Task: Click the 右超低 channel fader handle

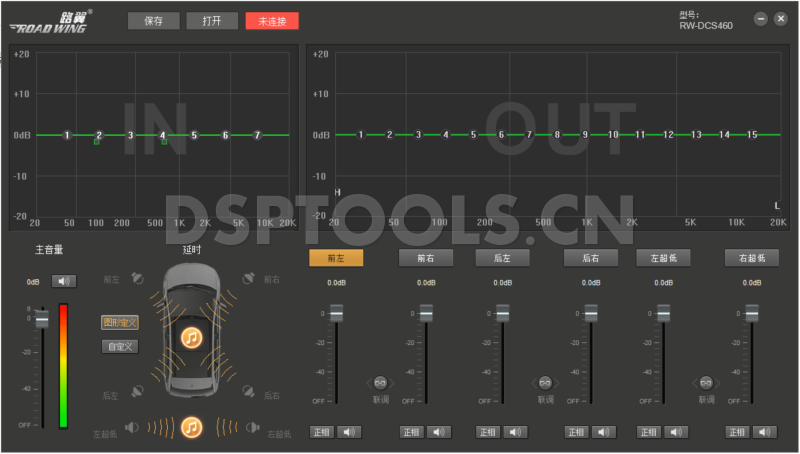Action: click(752, 313)
